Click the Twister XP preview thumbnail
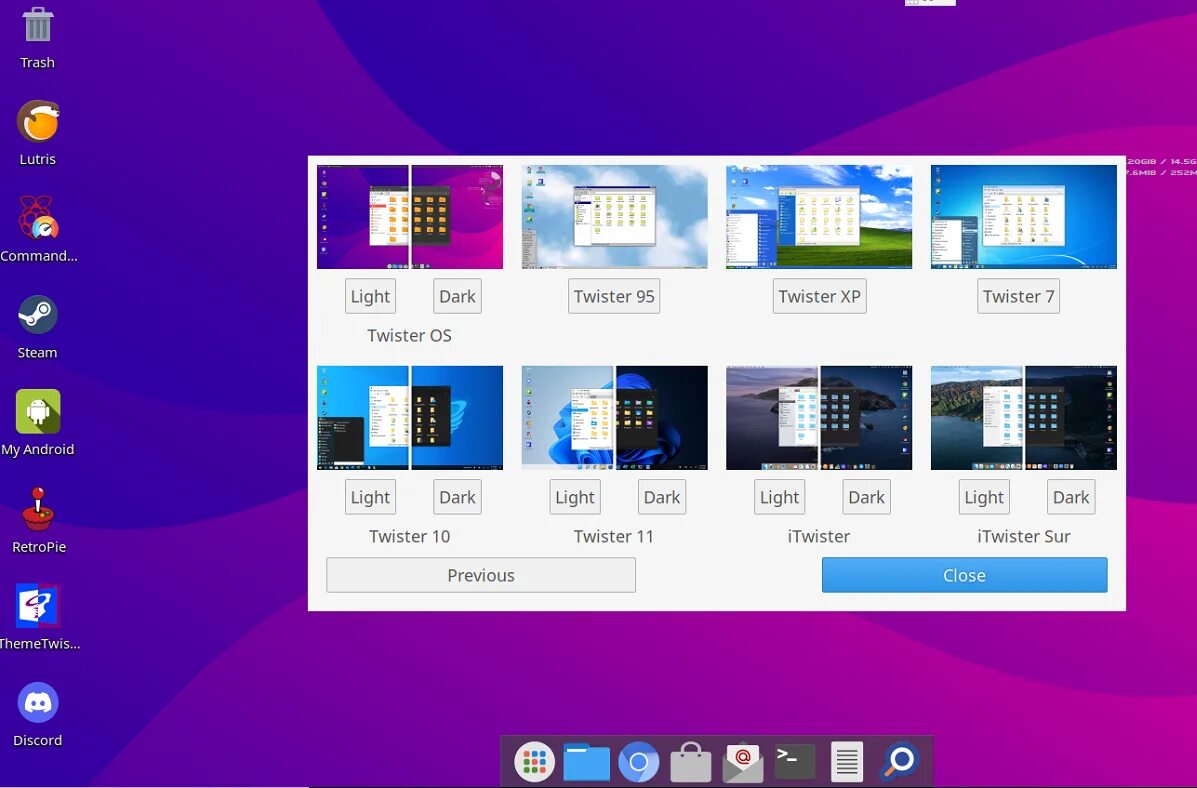The image size is (1197, 788). point(819,217)
